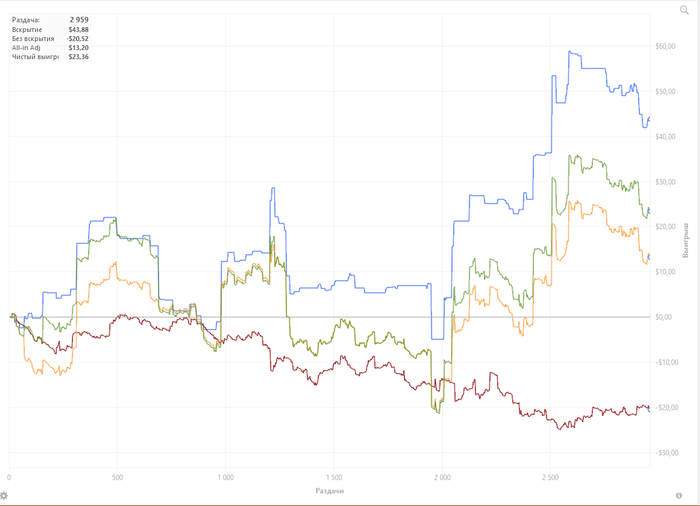Image resolution: width=700 pixels, height=506 pixels.
Task: Click the -$20,52 non-showdown value
Action: (x=78, y=39)
